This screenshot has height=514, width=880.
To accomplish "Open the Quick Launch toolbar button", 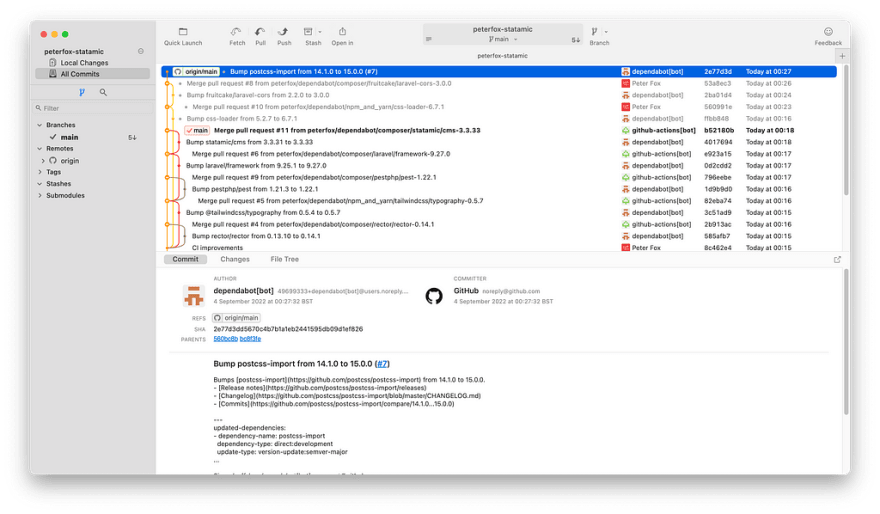I will tap(183, 36).
